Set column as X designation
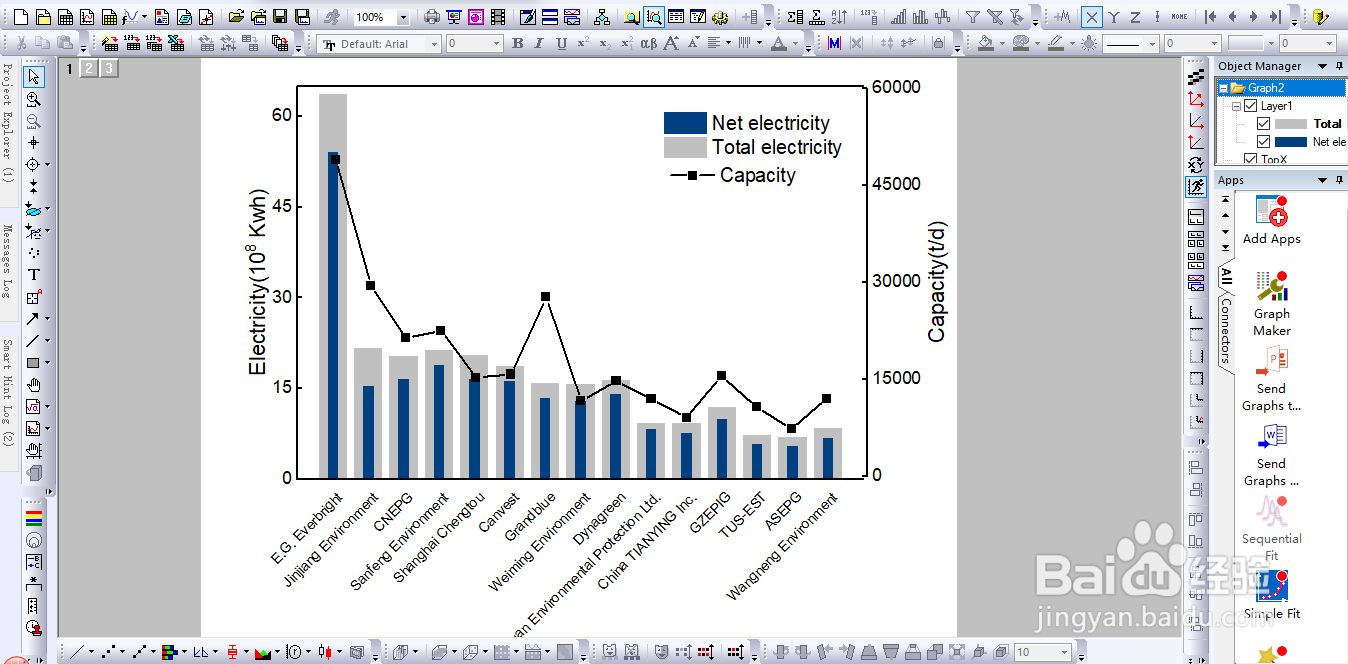Viewport: 1348px width, 664px height. tap(1092, 17)
